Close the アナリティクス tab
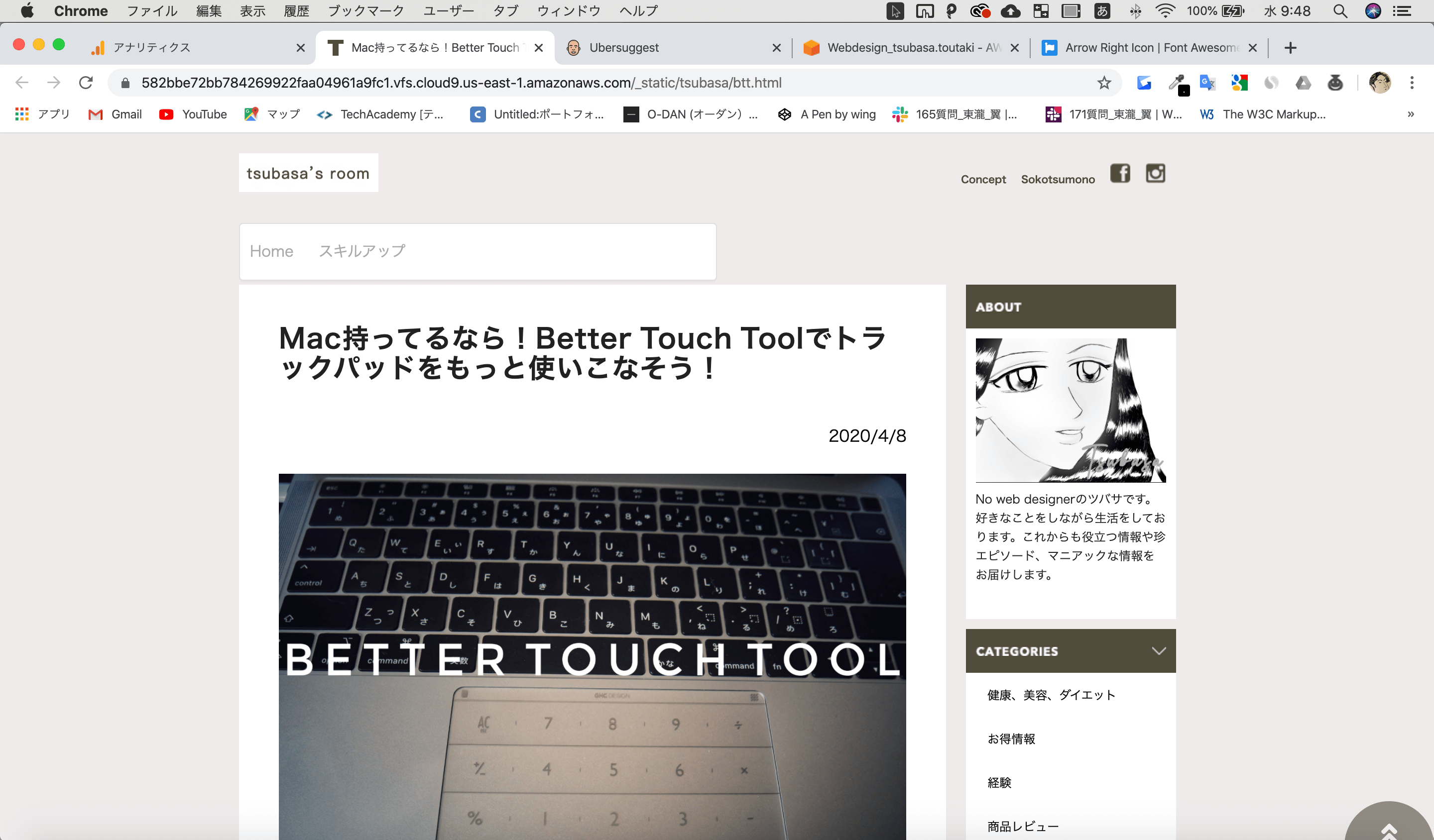Viewport: 1434px width, 840px height. (x=300, y=48)
